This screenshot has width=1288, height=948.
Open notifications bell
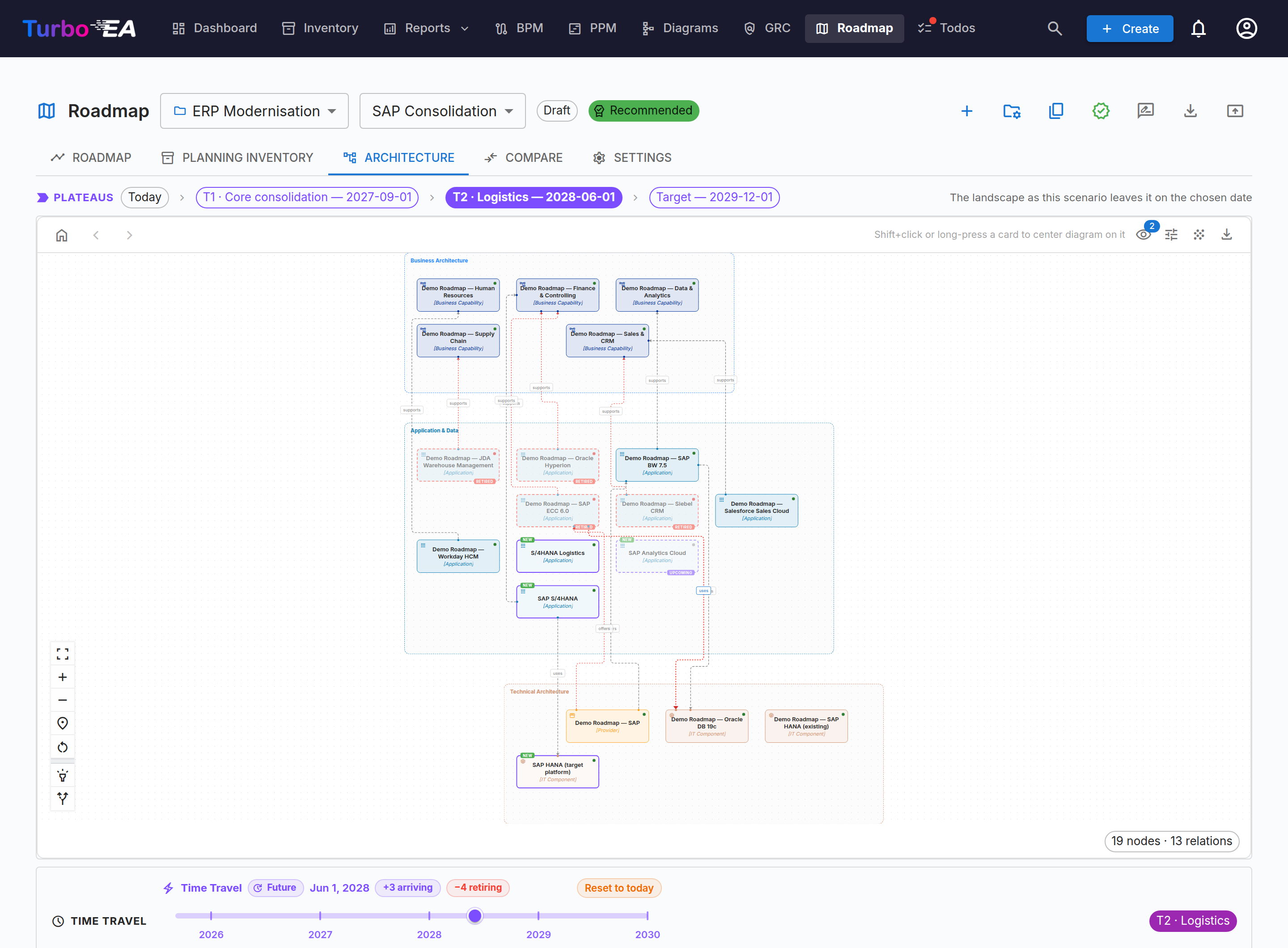click(x=1198, y=28)
